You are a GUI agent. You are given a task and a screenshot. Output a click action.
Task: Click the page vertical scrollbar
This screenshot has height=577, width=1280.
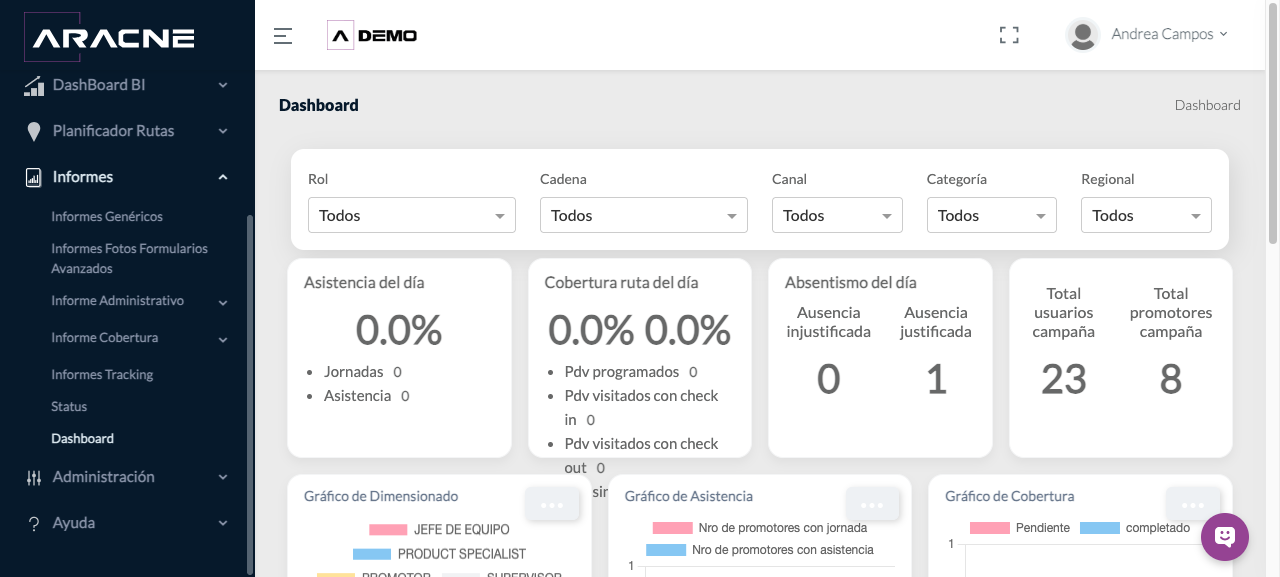tap(1273, 125)
